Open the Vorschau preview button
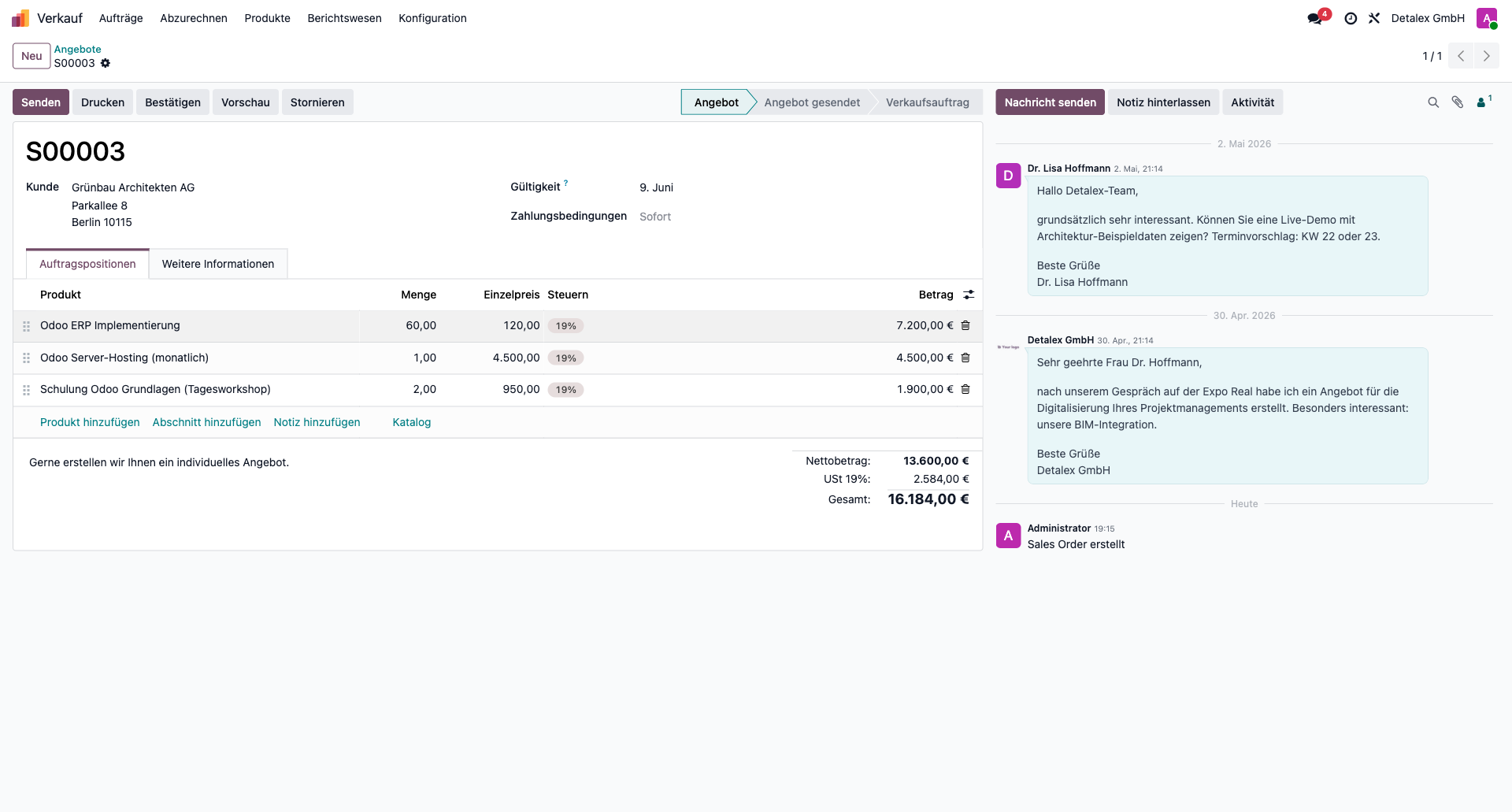Image resolution: width=1512 pixels, height=812 pixels. point(246,102)
